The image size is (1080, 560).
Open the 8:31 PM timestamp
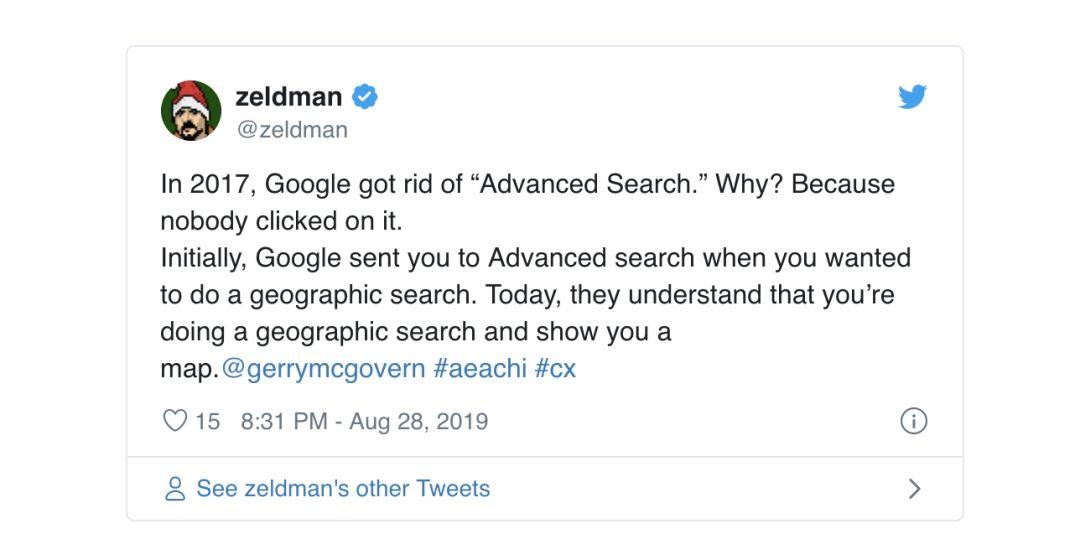(284, 421)
